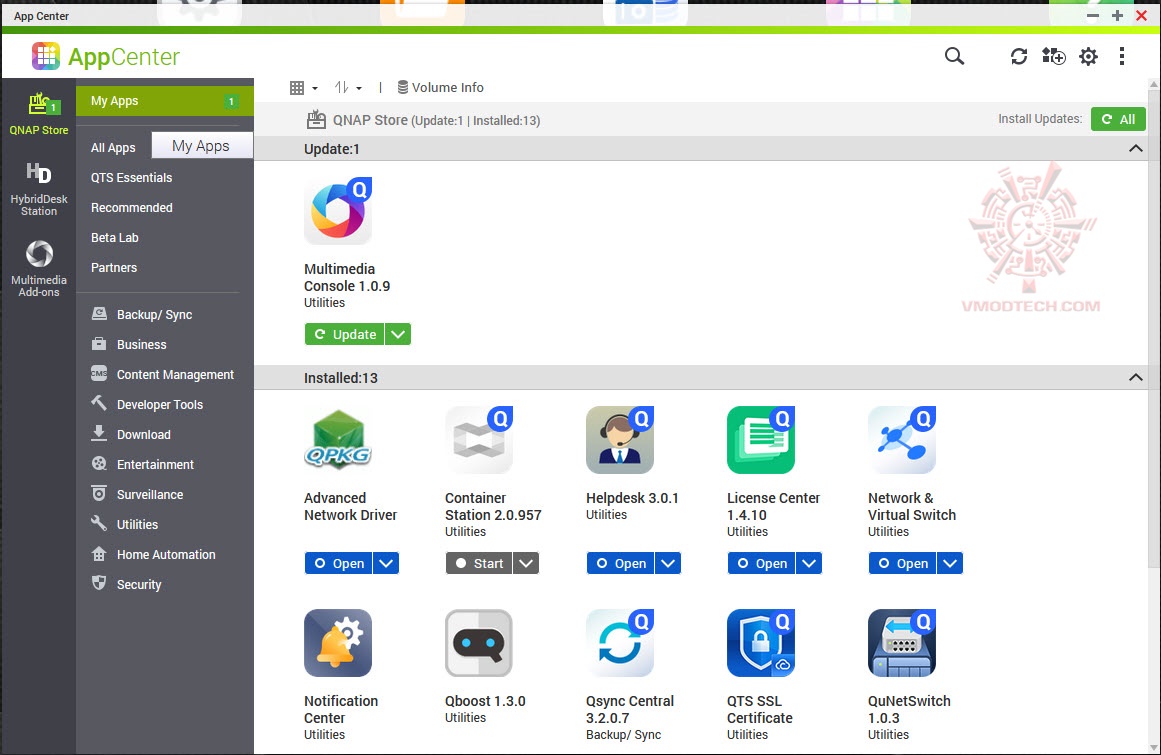Expand Helpdesk Open options arrow
The width and height of the screenshot is (1161, 755).
click(668, 563)
